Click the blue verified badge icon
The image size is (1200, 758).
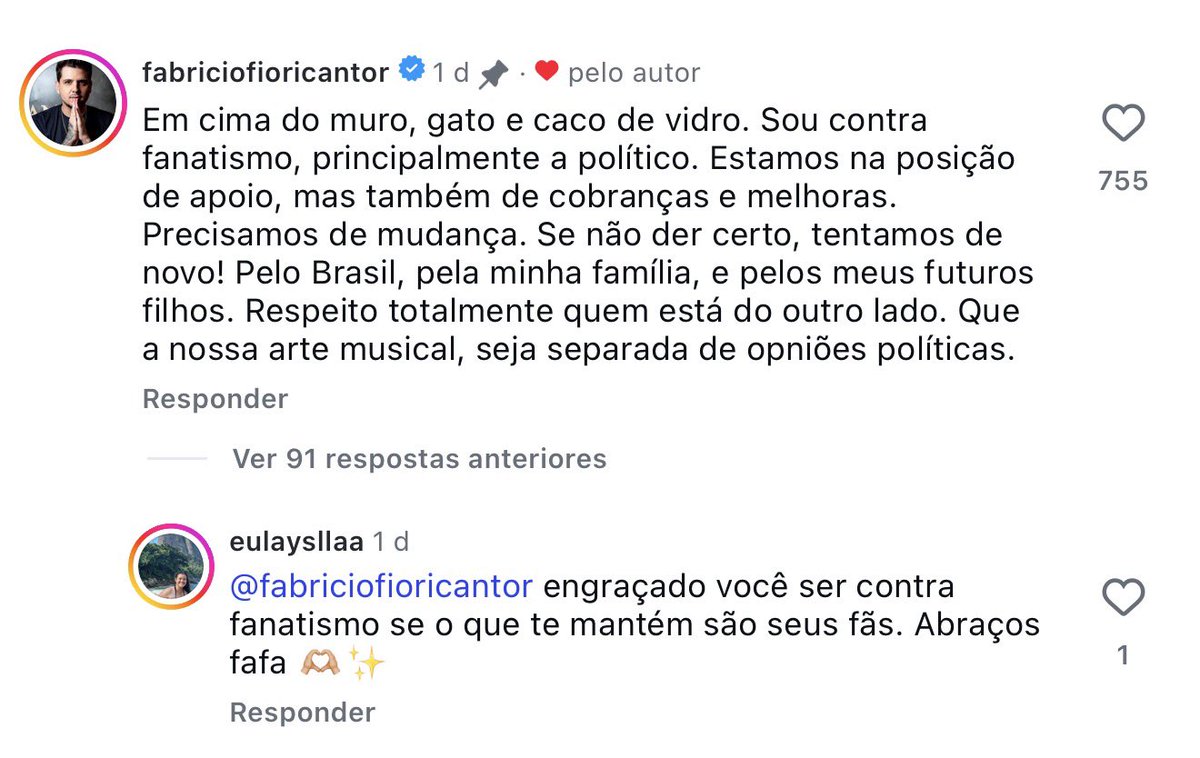pos(410,72)
